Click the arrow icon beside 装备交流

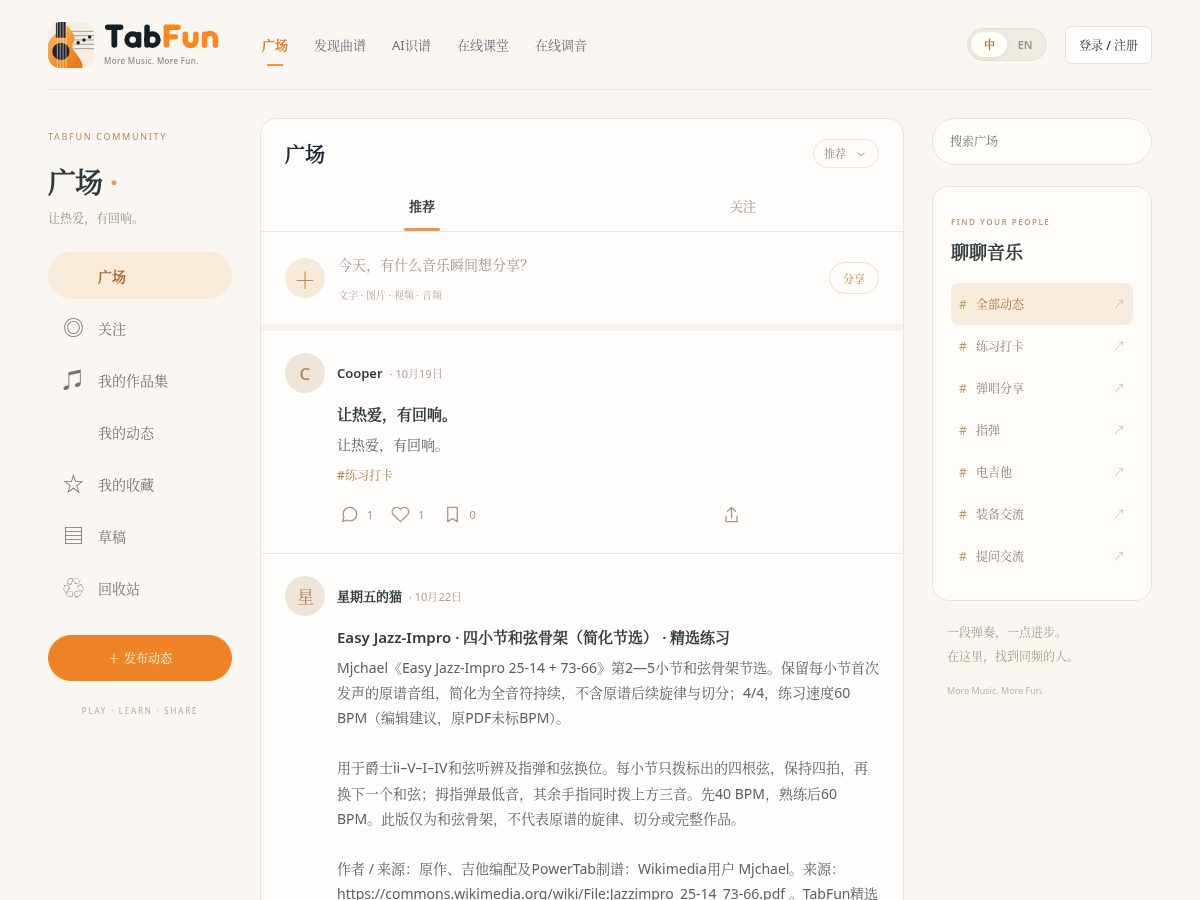1118,514
